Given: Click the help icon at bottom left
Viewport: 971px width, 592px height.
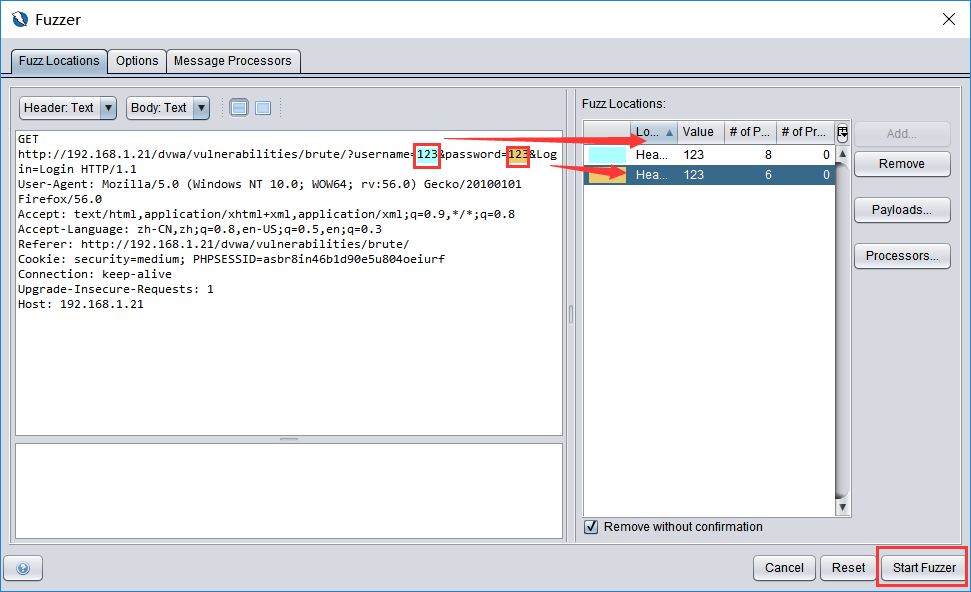Looking at the screenshot, I should [23, 568].
